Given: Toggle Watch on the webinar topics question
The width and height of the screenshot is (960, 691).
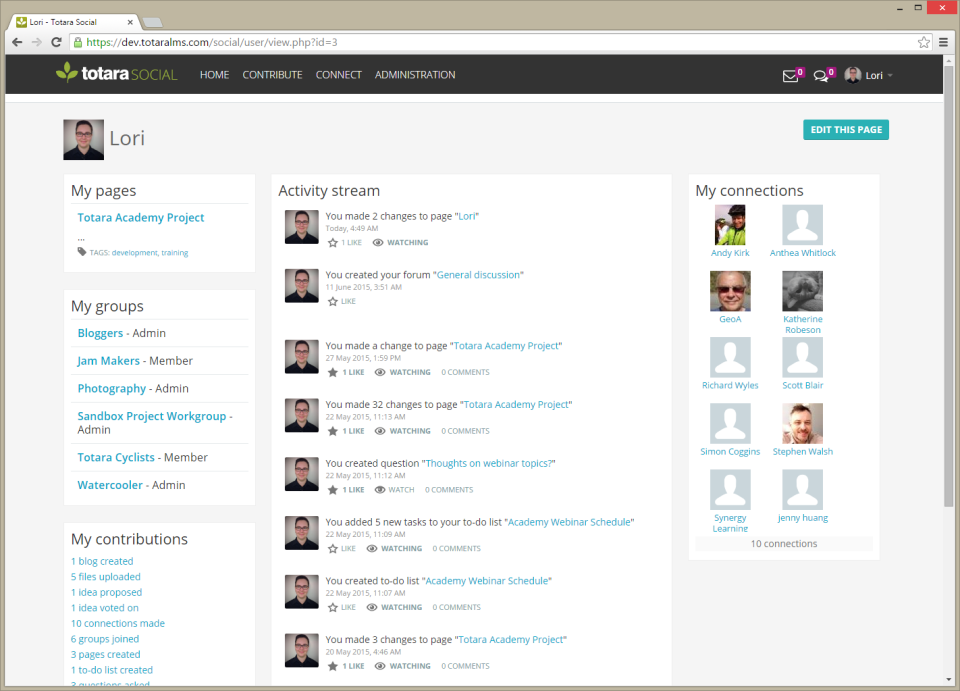Looking at the screenshot, I should (395, 490).
